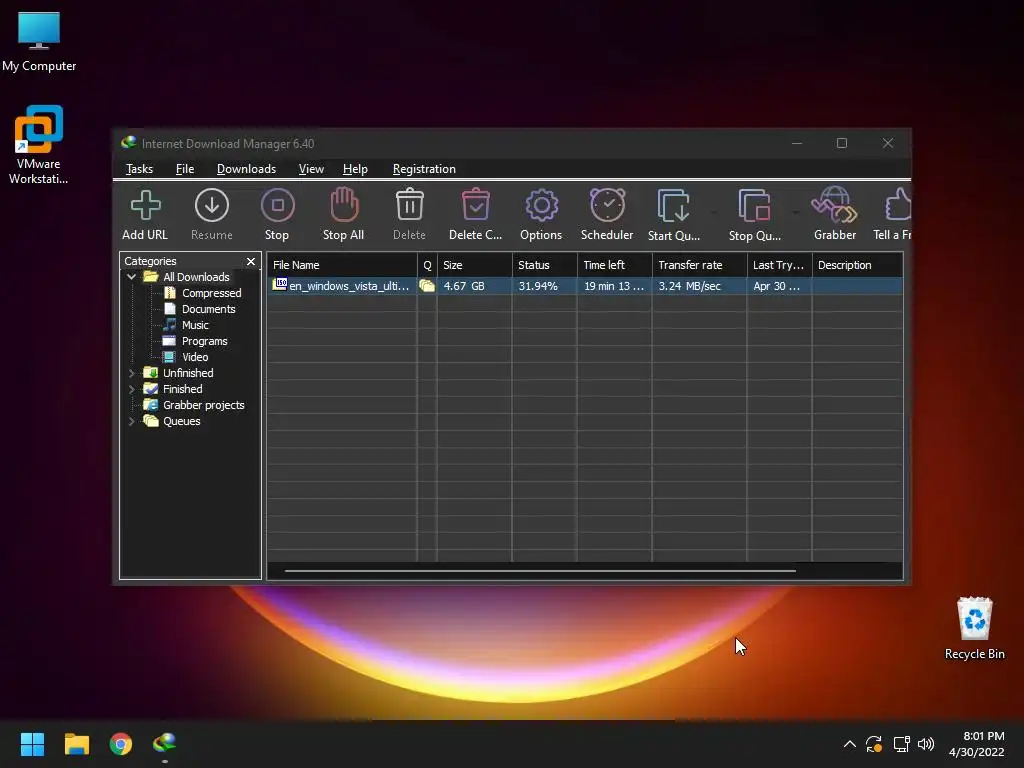Open the Help menu
The width and height of the screenshot is (1024, 768).
pos(355,168)
